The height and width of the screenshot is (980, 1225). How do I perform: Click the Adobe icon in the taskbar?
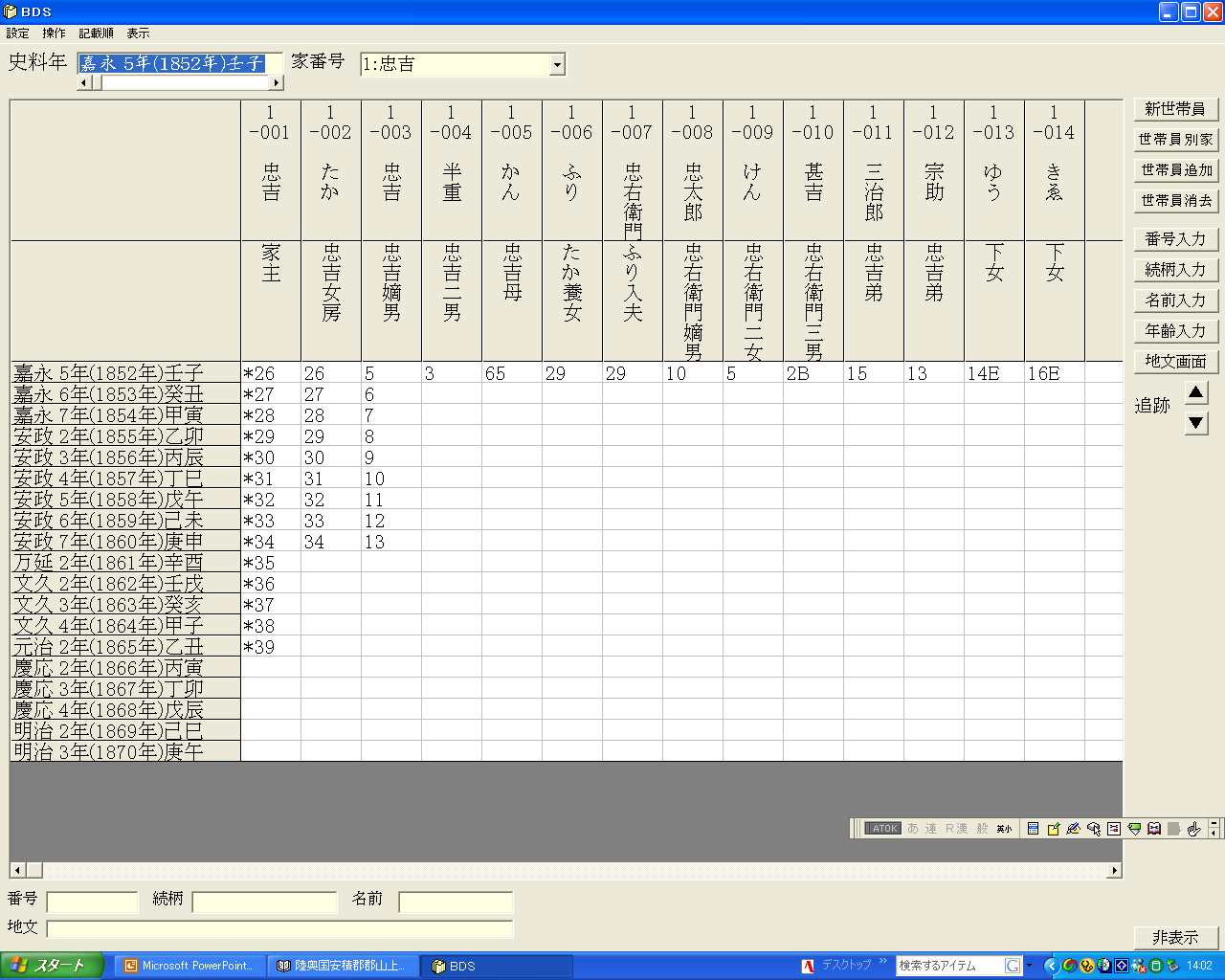(808, 966)
